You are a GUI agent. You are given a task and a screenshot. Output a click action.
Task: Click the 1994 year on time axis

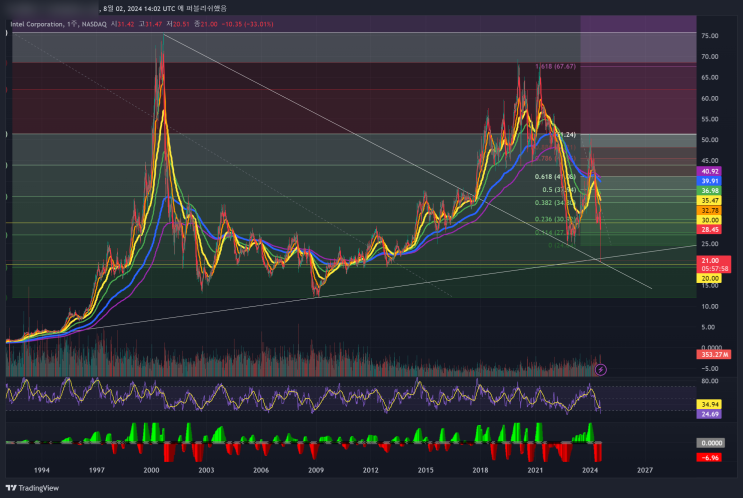point(42,470)
